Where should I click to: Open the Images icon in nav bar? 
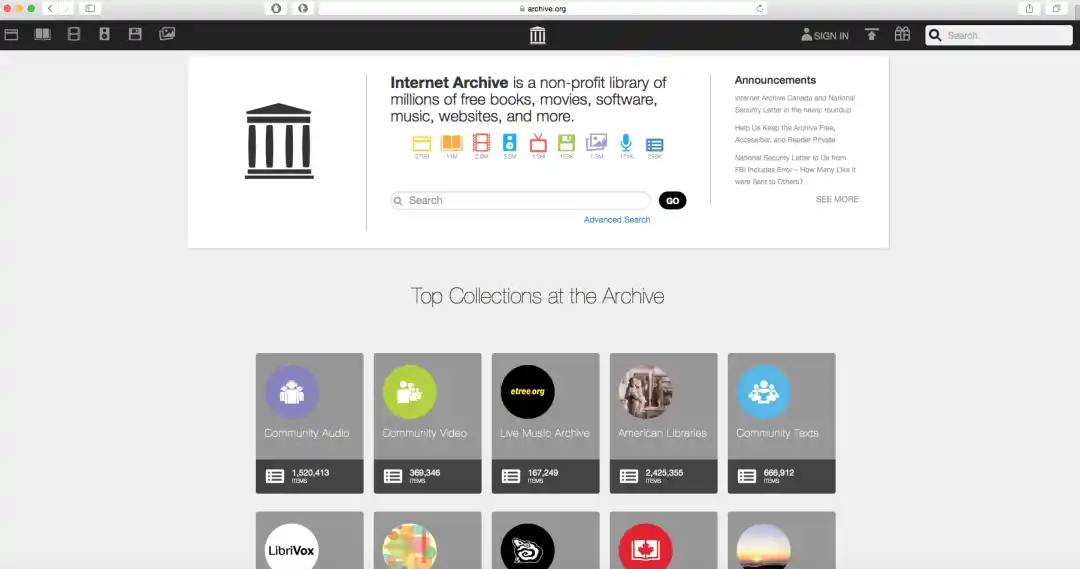pos(167,34)
